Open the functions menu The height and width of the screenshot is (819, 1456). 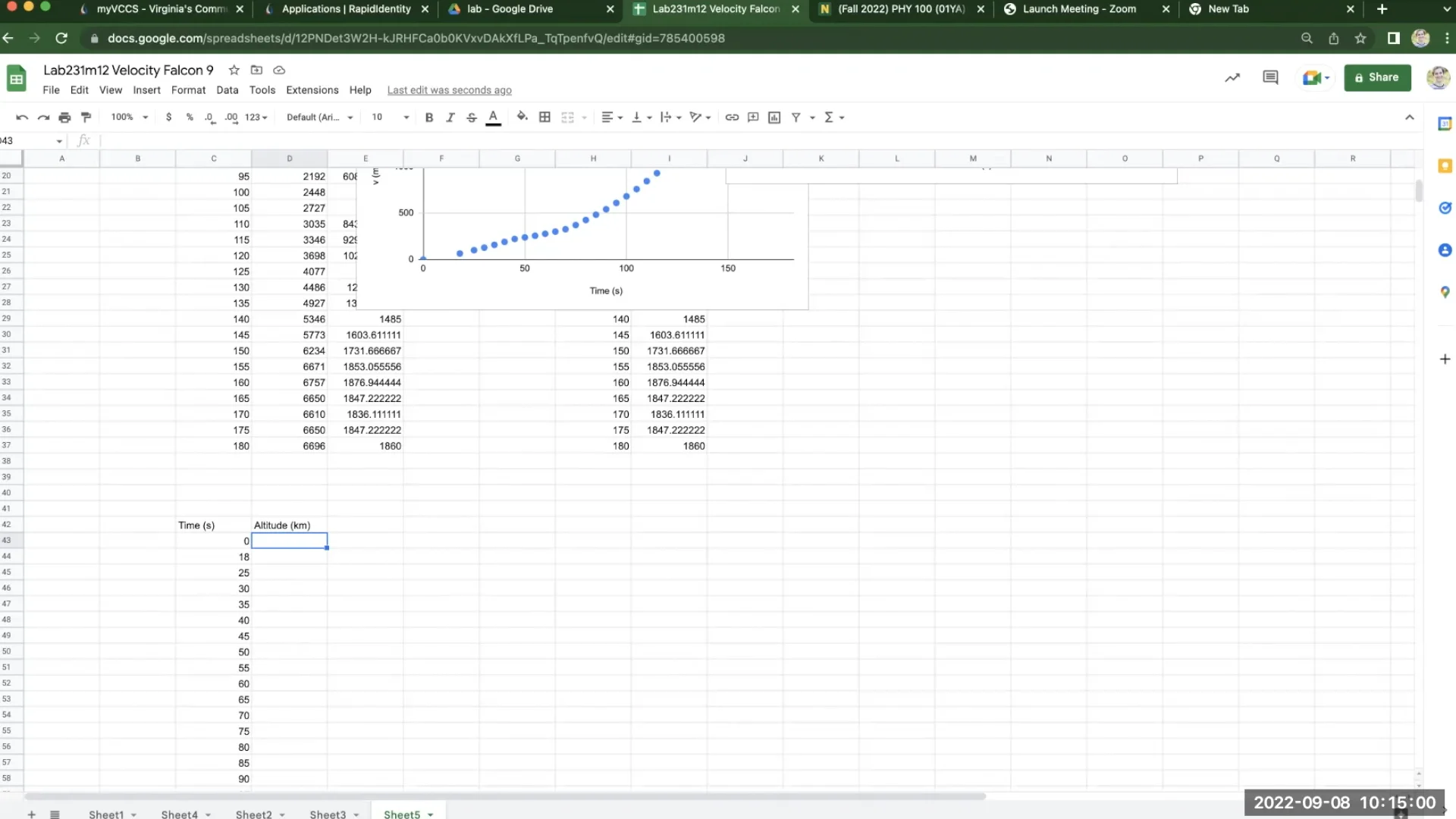[x=830, y=117]
